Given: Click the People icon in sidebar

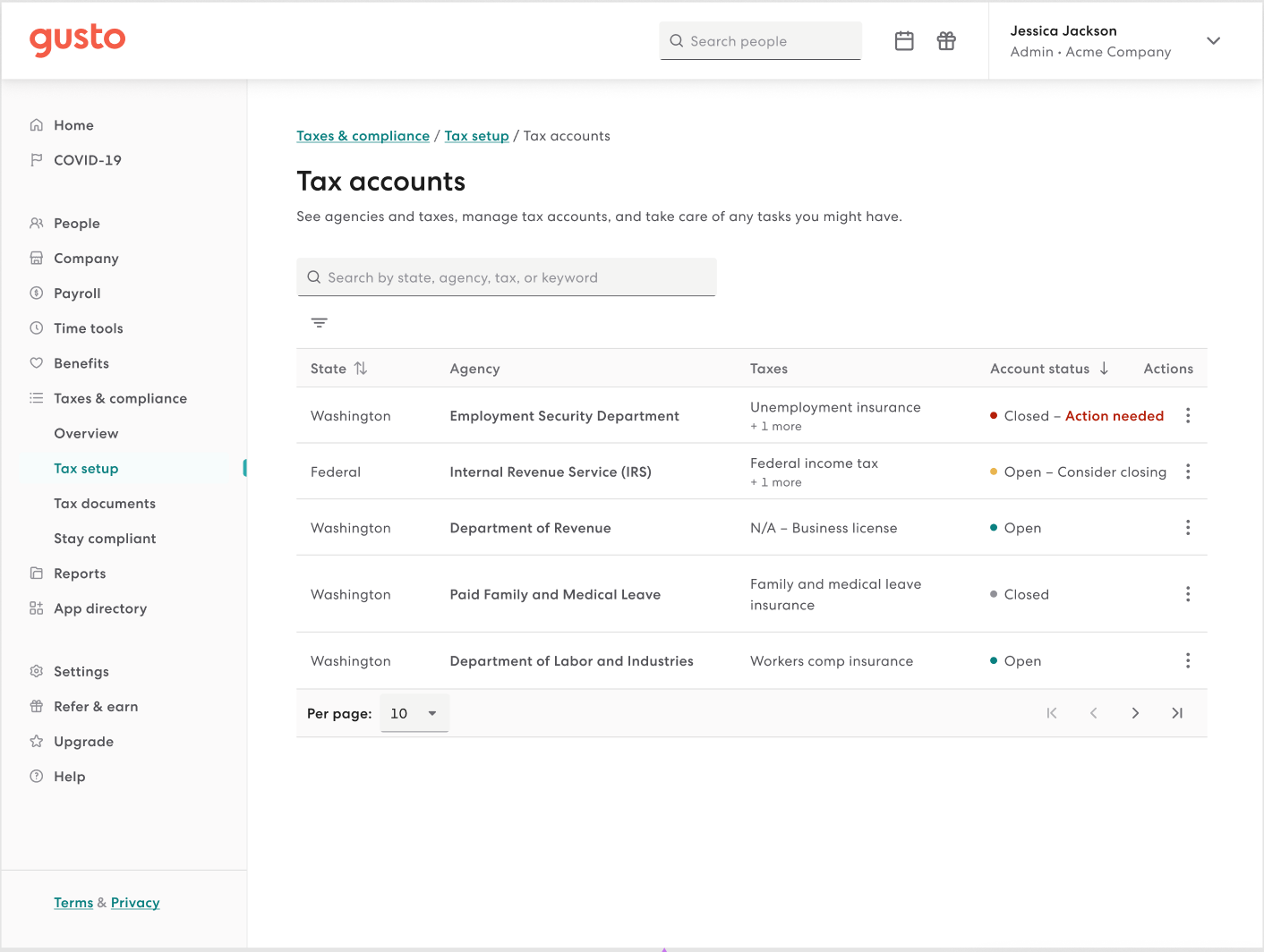Looking at the screenshot, I should pos(37,224).
